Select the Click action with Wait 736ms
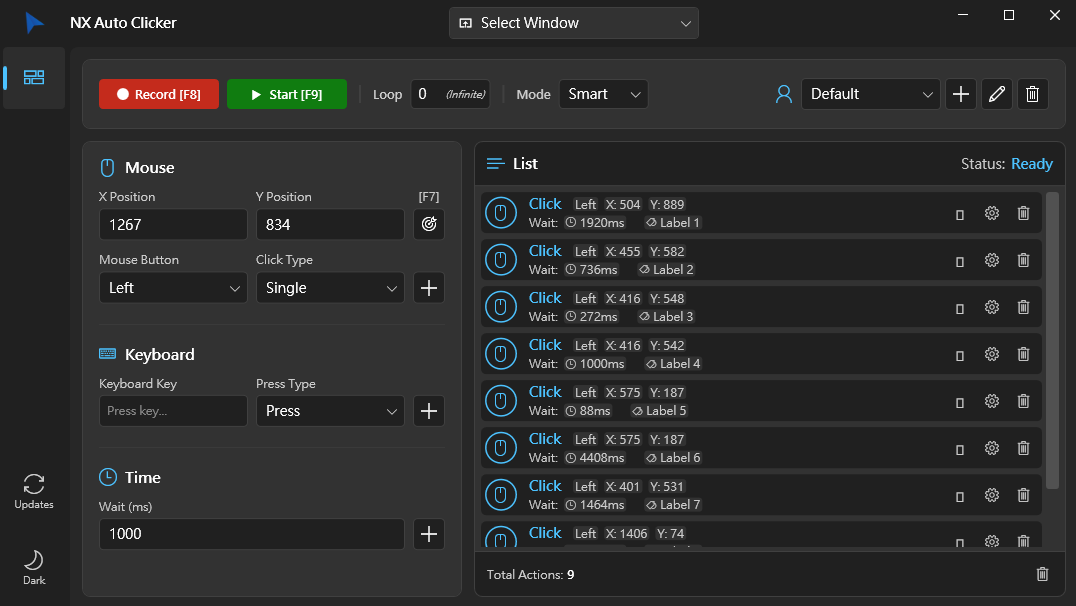The height and width of the screenshot is (606, 1076). 761,260
